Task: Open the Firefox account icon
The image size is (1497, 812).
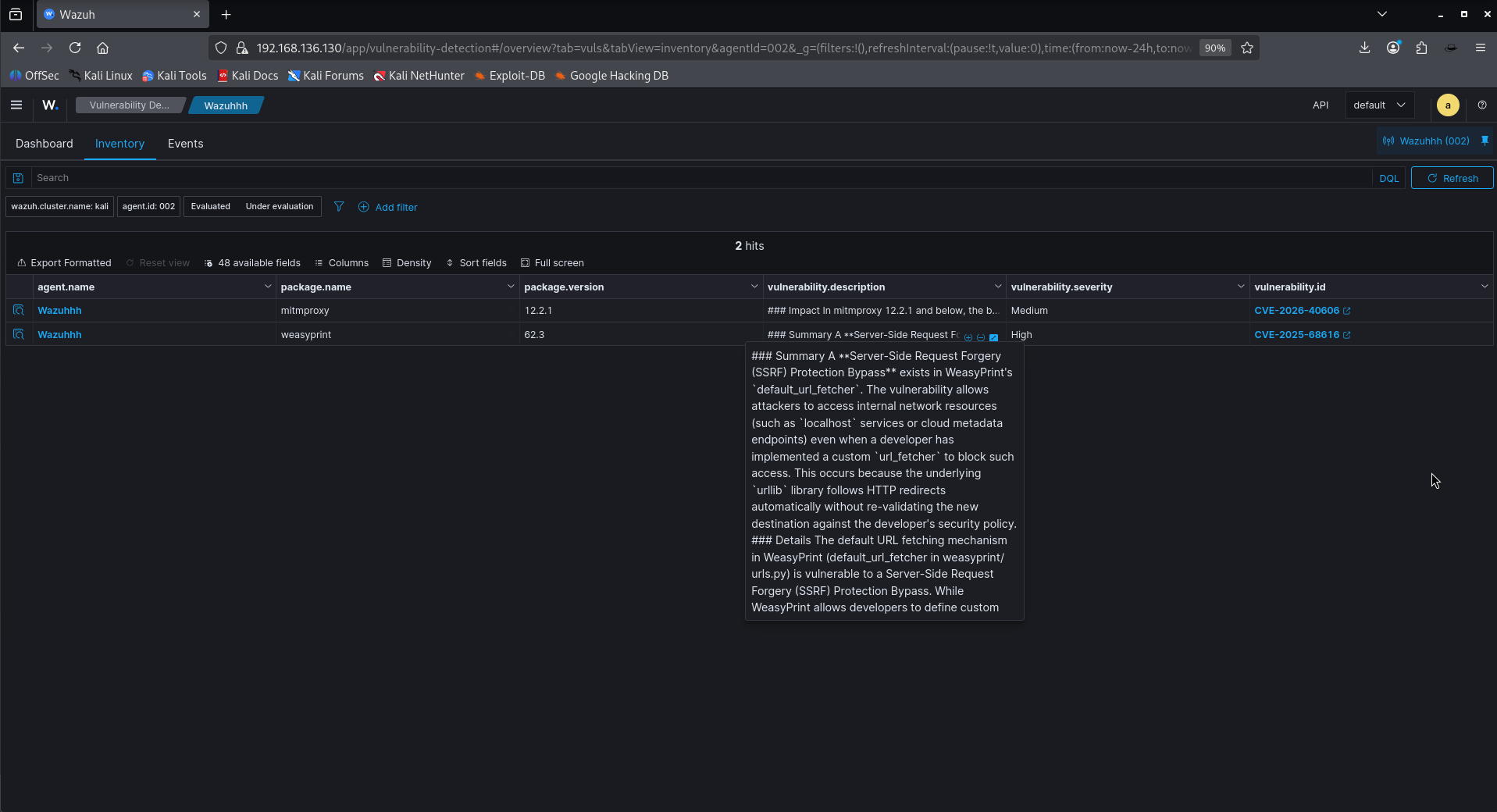Action: [1393, 48]
